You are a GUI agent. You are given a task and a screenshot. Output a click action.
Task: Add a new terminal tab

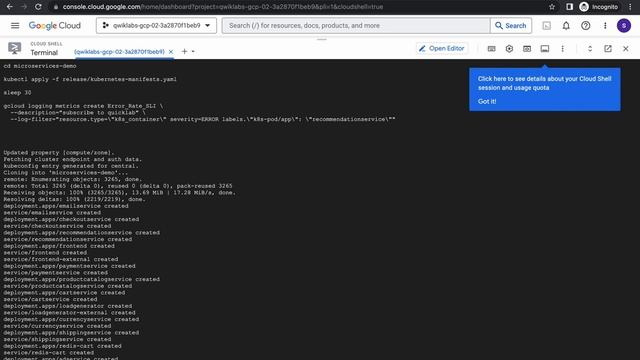[x=184, y=51]
